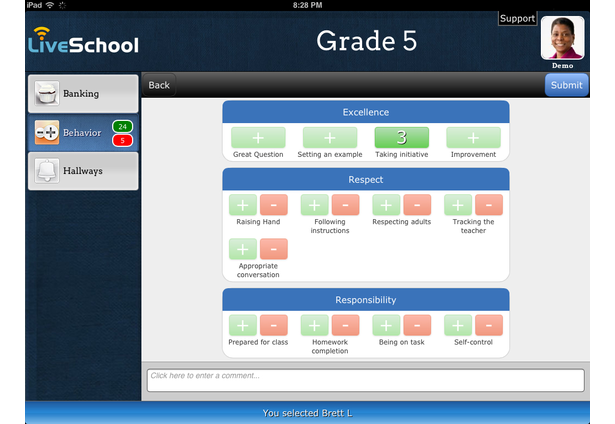Click the iPad Wi-Fi status icon
The height and width of the screenshot is (424, 615).
point(50,5)
